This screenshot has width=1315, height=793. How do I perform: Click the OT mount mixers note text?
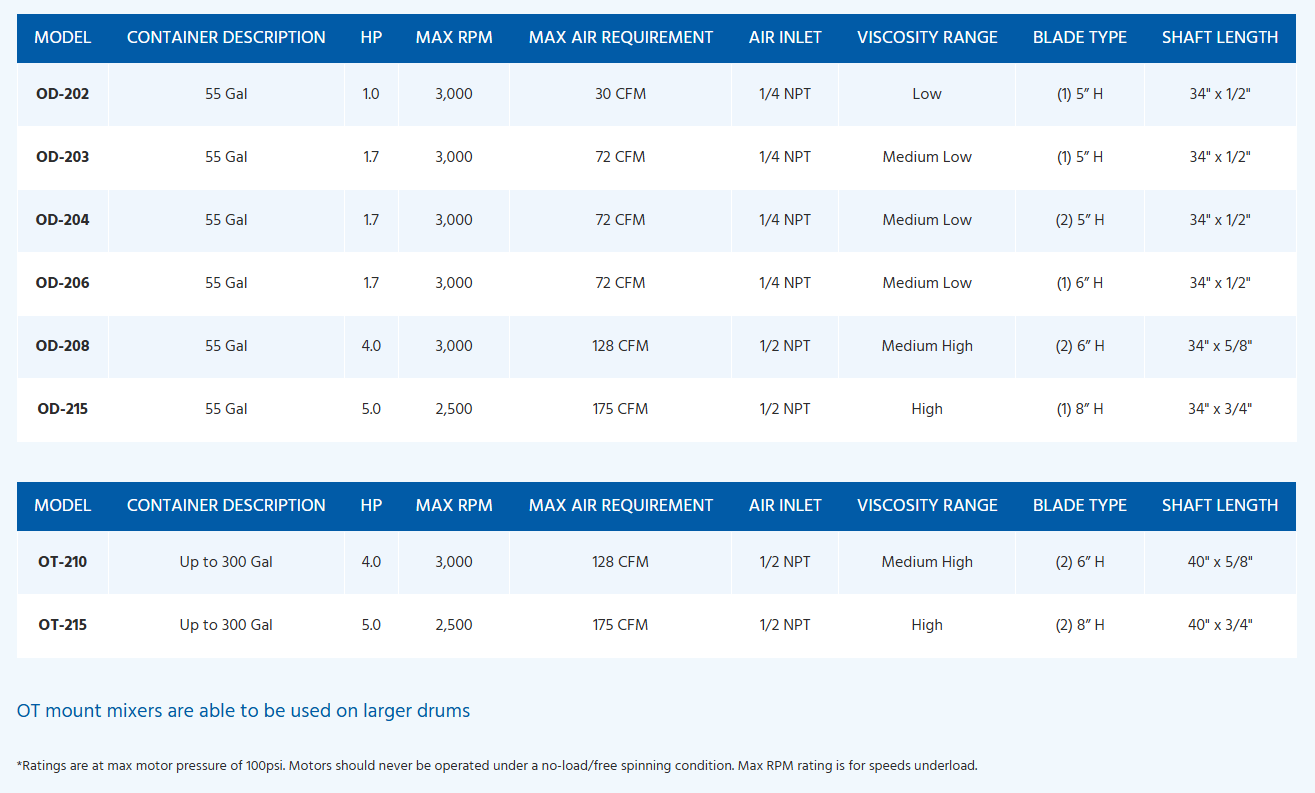(243, 711)
